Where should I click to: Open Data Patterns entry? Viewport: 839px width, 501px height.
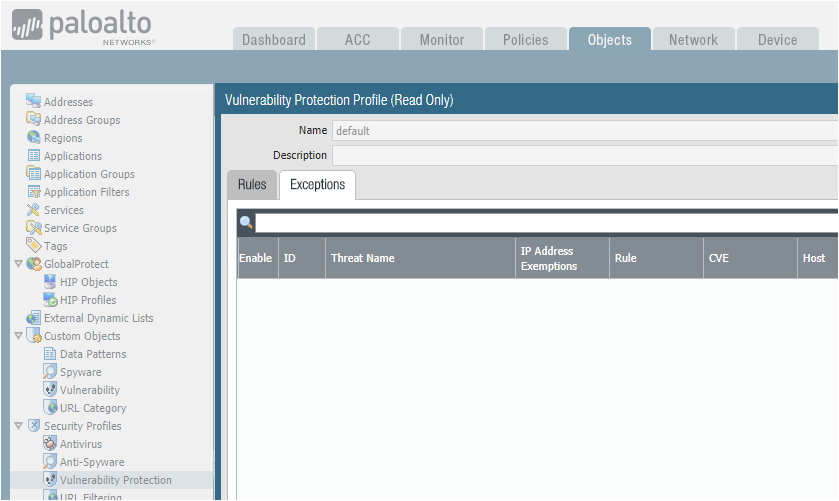(x=93, y=354)
